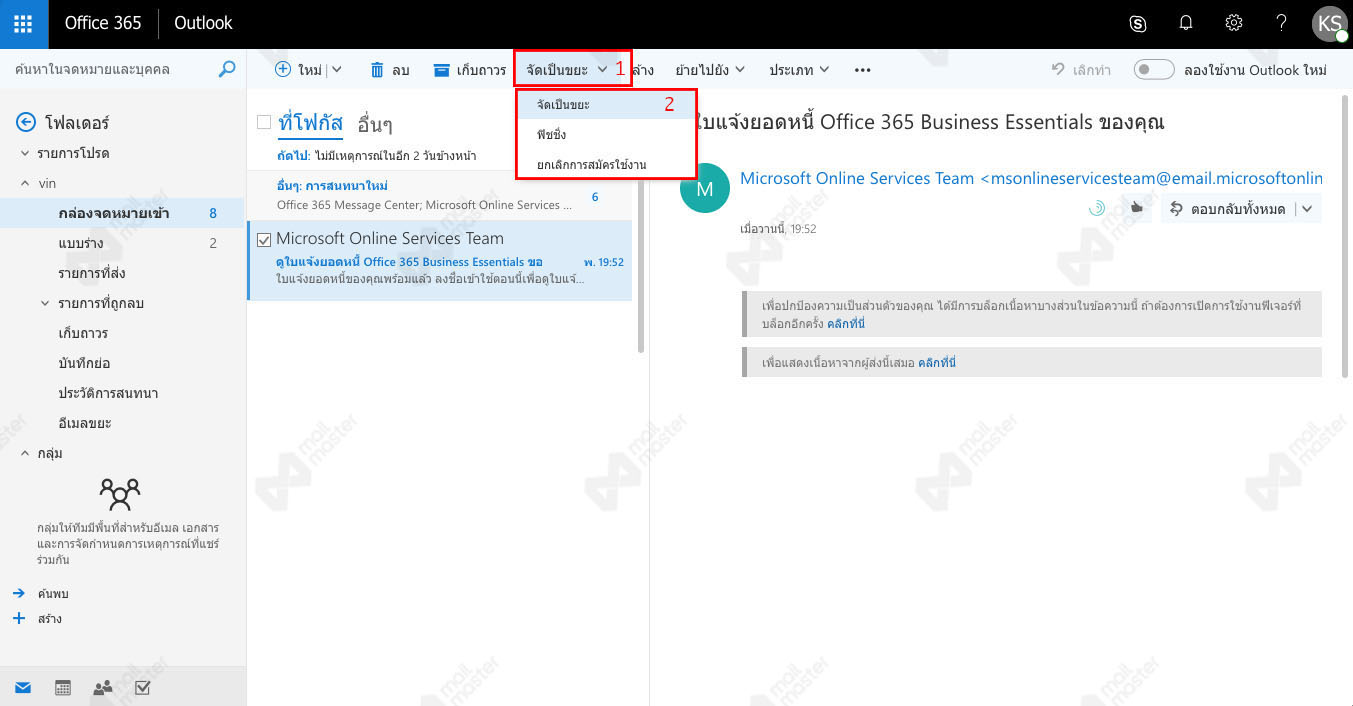Collapse the กลุ่ม section

[x=25, y=453]
